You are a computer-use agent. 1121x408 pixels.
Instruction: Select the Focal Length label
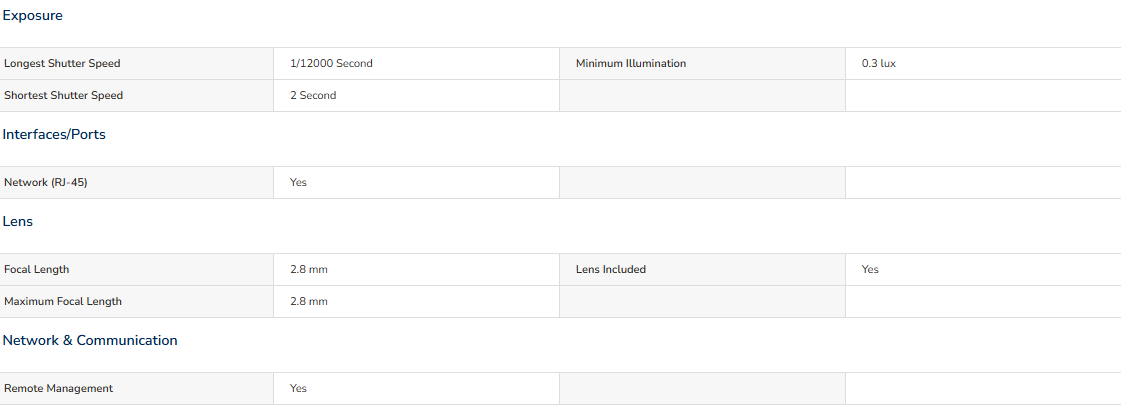36,269
